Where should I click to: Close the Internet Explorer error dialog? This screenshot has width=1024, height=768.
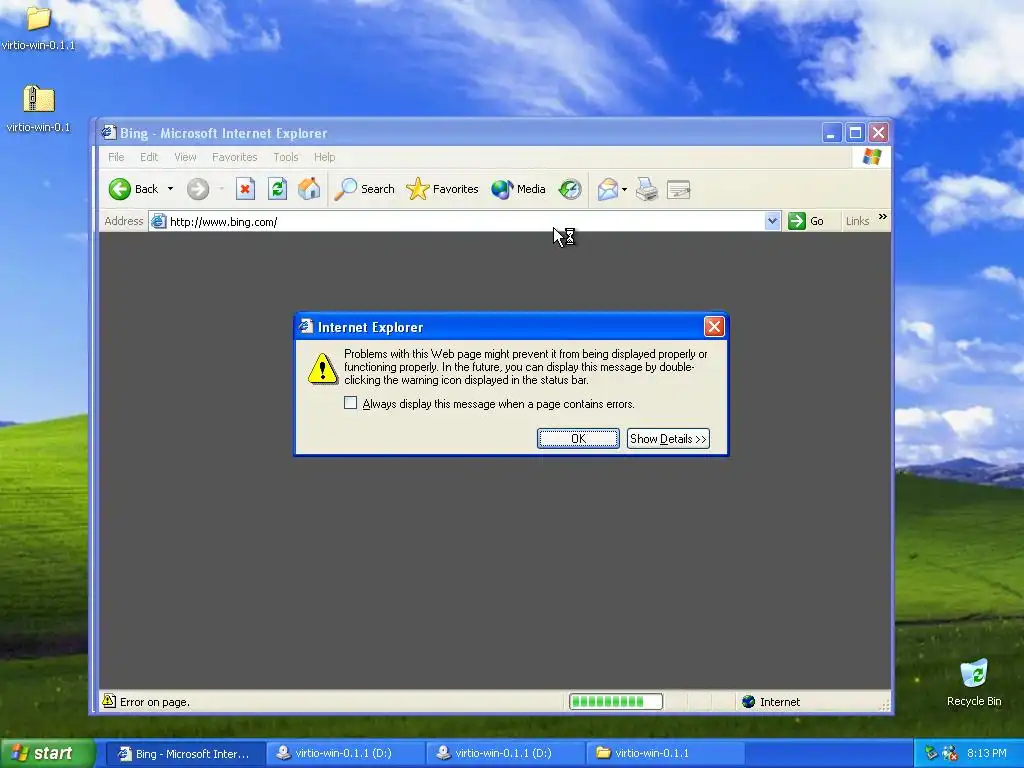[714, 327]
